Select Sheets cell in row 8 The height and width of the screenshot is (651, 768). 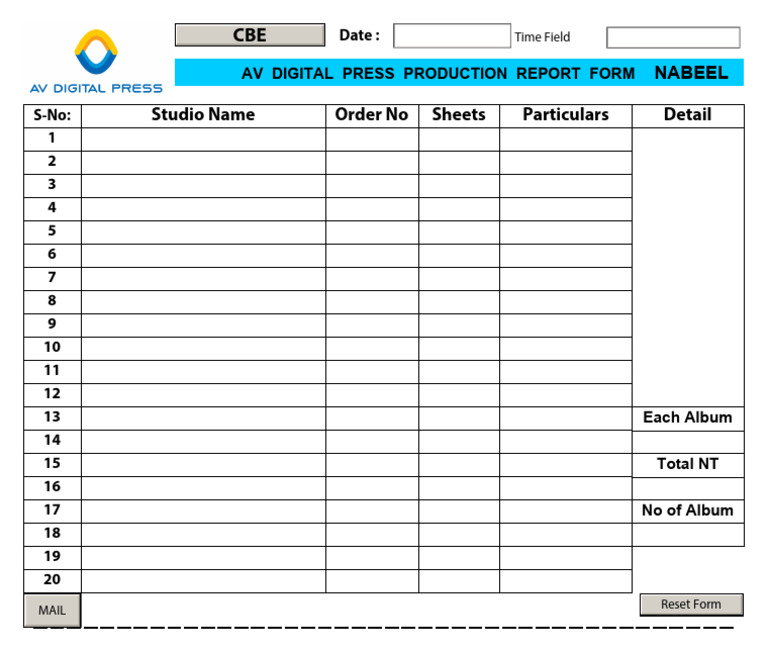459,302
